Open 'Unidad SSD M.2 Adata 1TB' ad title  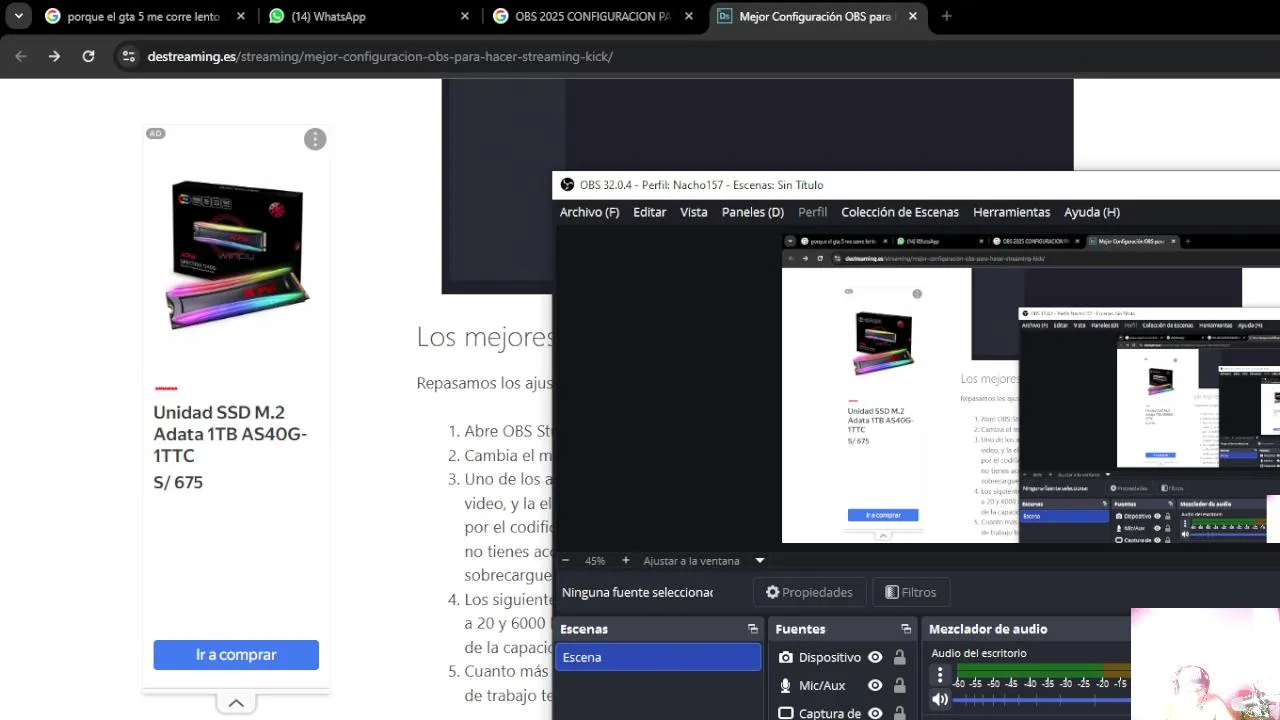230,434
